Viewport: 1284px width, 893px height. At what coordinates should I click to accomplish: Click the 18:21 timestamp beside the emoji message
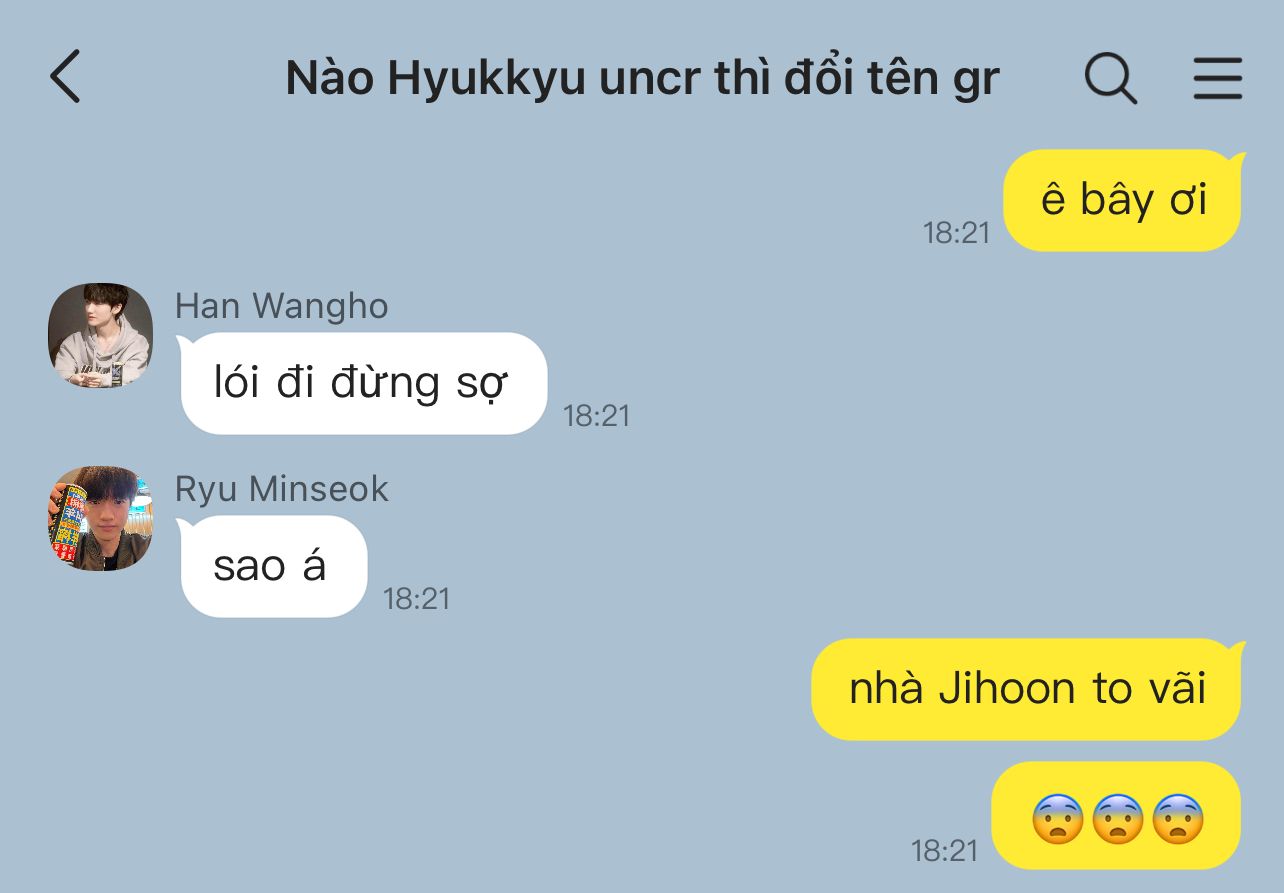tap(944, 851)
